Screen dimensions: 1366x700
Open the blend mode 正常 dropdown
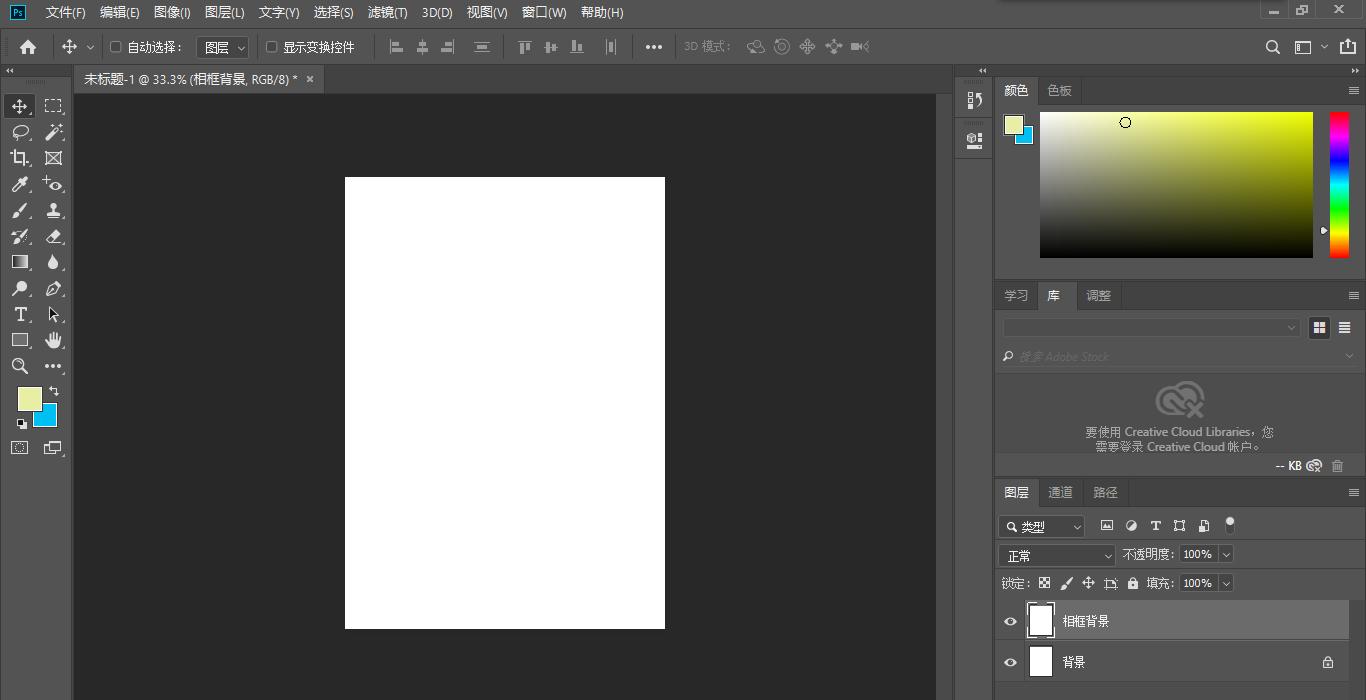pyautogui.click(x=1056, y=555)
